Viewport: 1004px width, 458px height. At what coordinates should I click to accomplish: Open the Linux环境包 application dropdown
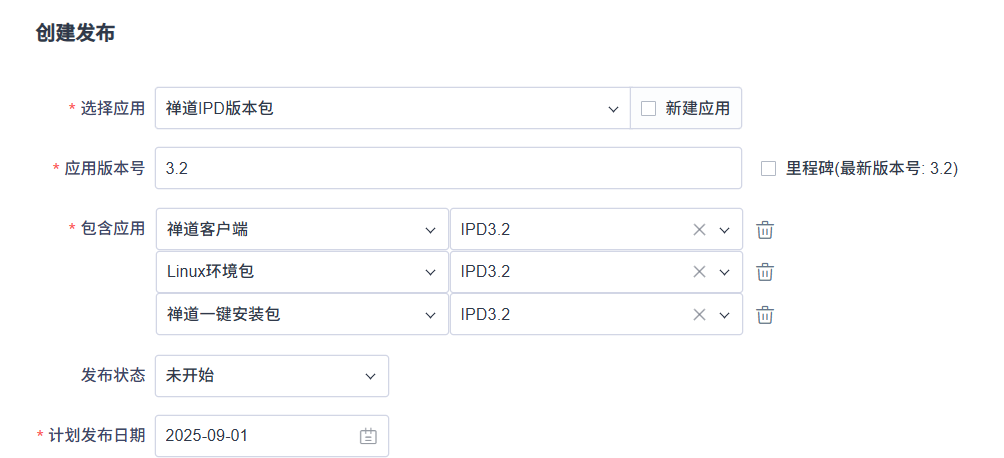[430, 272]
